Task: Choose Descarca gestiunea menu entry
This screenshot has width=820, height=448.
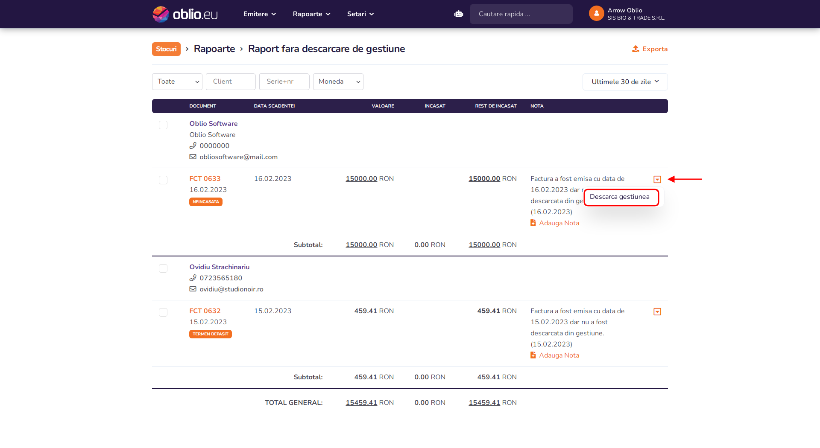Action: click(x=621, y=197)
